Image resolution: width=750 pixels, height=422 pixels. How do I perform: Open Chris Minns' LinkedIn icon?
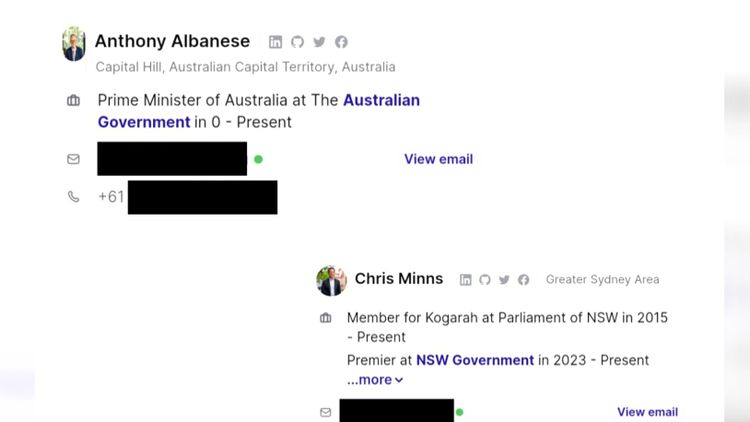tap(465, 280)
